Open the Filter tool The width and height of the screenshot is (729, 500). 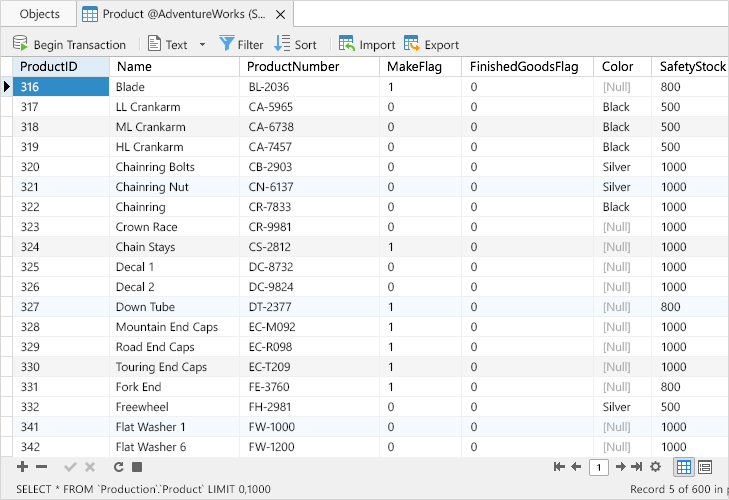pos(241,44)
